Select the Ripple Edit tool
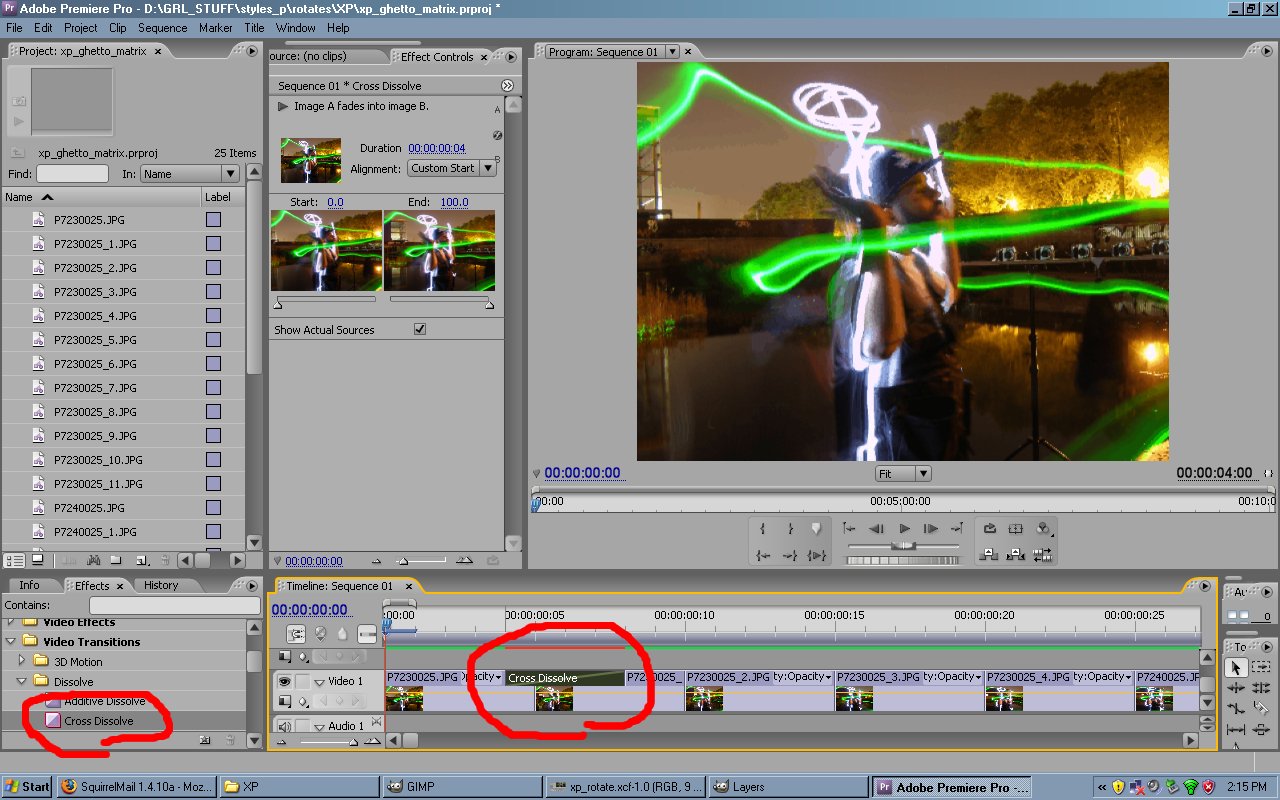 click(x=1237, y=688)
